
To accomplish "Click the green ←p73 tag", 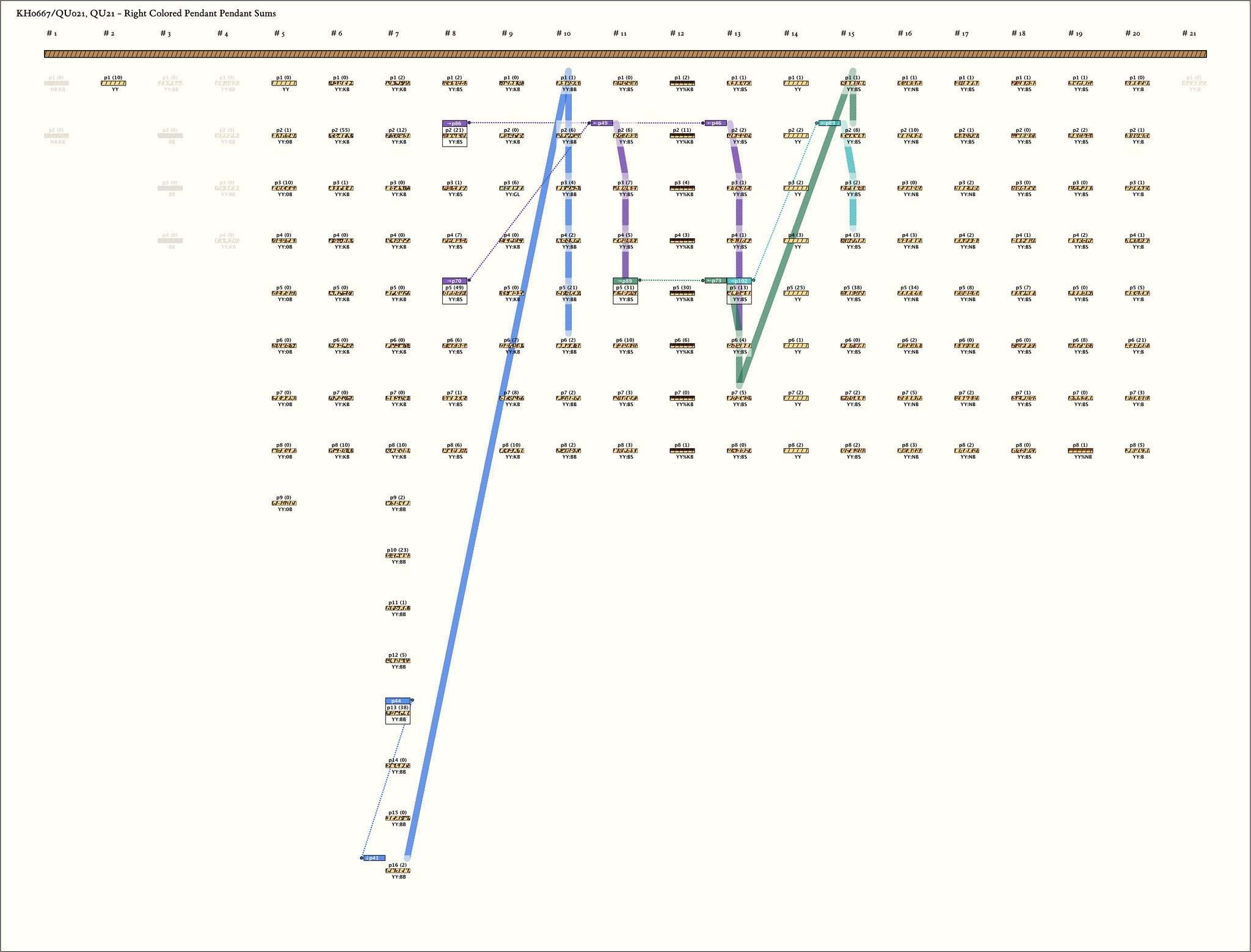I will [715, 281].
